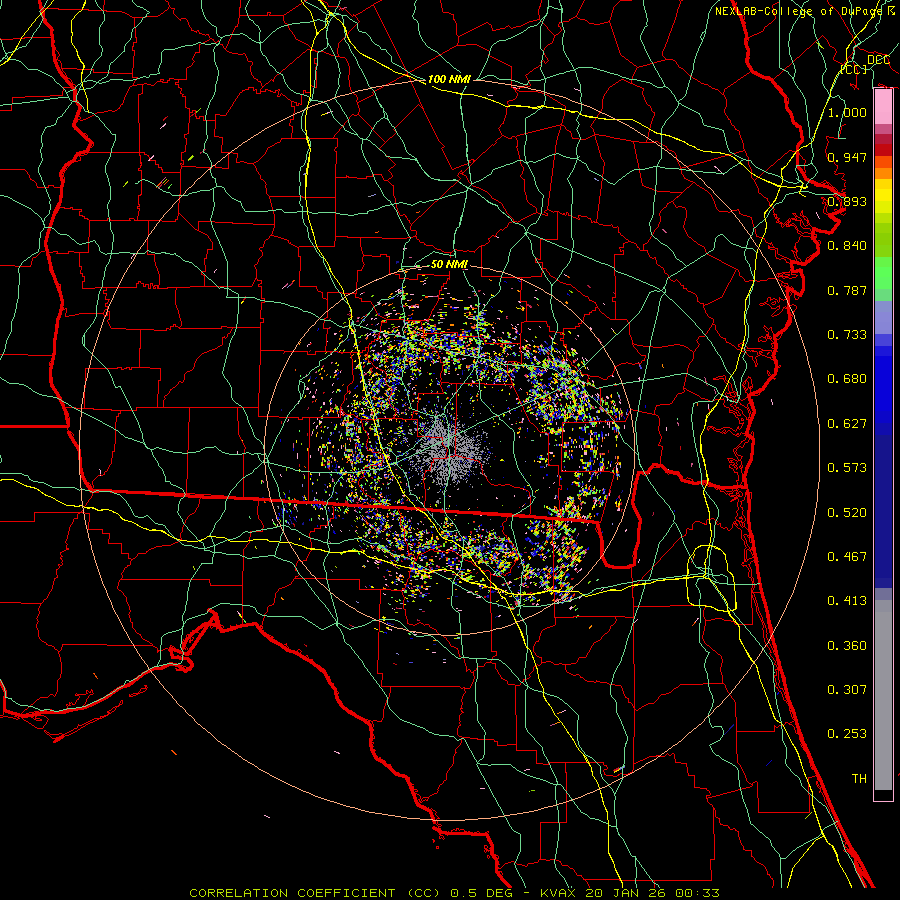Viewport: 900px width, 900px height.
Task: Select the DEC label above the color scale
Action: [878, 59]
